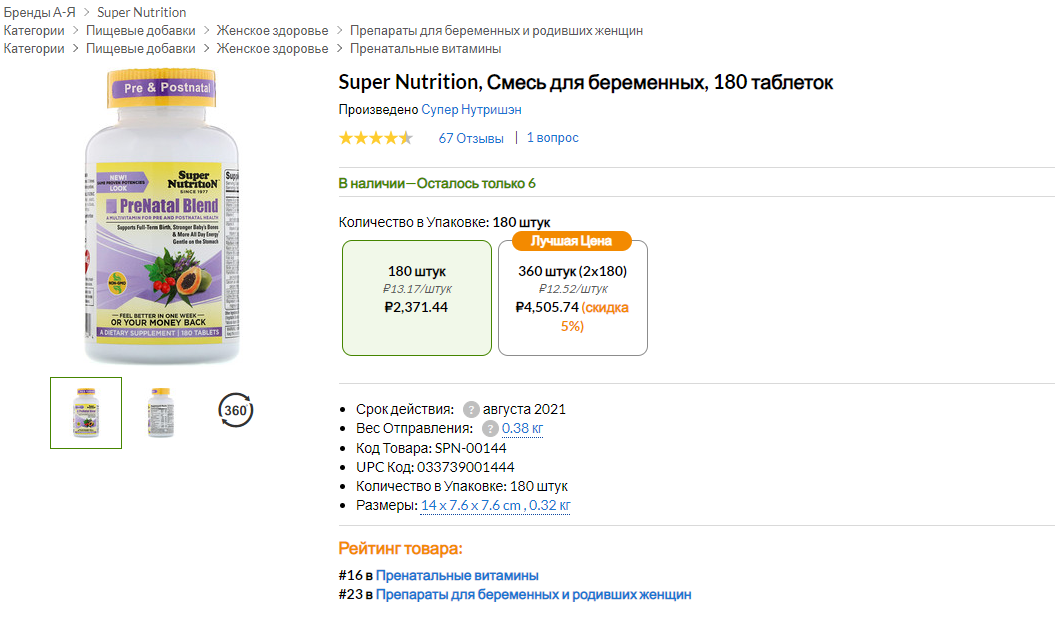Screen dimensions: 1055x619
Task: Open the 67 Отзывы reviews link
Action: pos(471,138)
